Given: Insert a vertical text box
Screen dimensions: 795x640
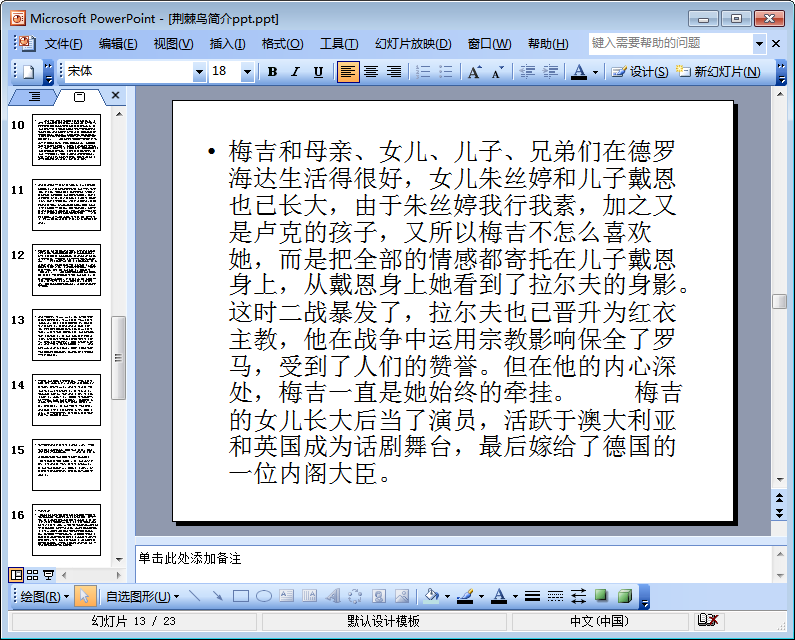Looking at the screenshot, I should click(x=309, y=596).
